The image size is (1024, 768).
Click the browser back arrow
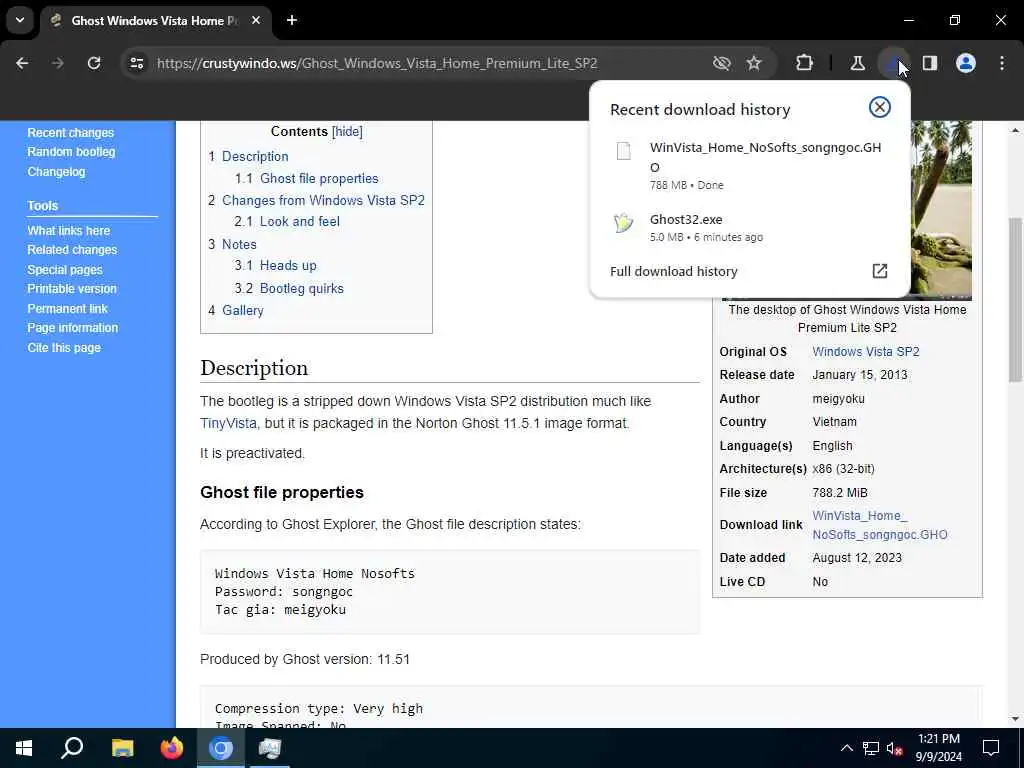pos(22,63)
